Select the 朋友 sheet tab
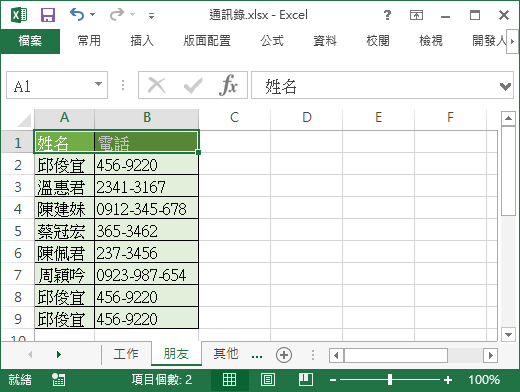 [176, 354]
